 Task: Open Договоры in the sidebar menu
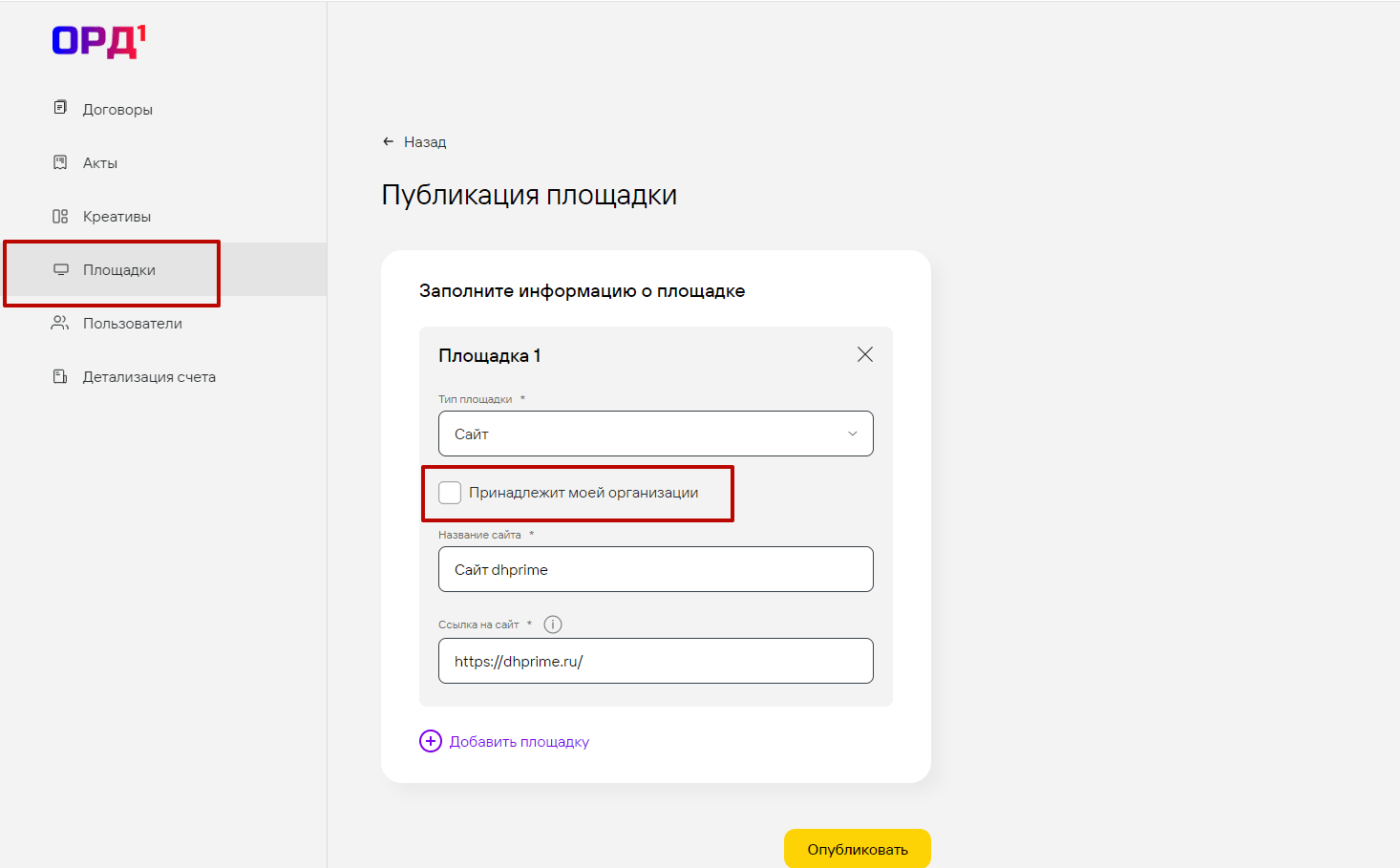117,110
